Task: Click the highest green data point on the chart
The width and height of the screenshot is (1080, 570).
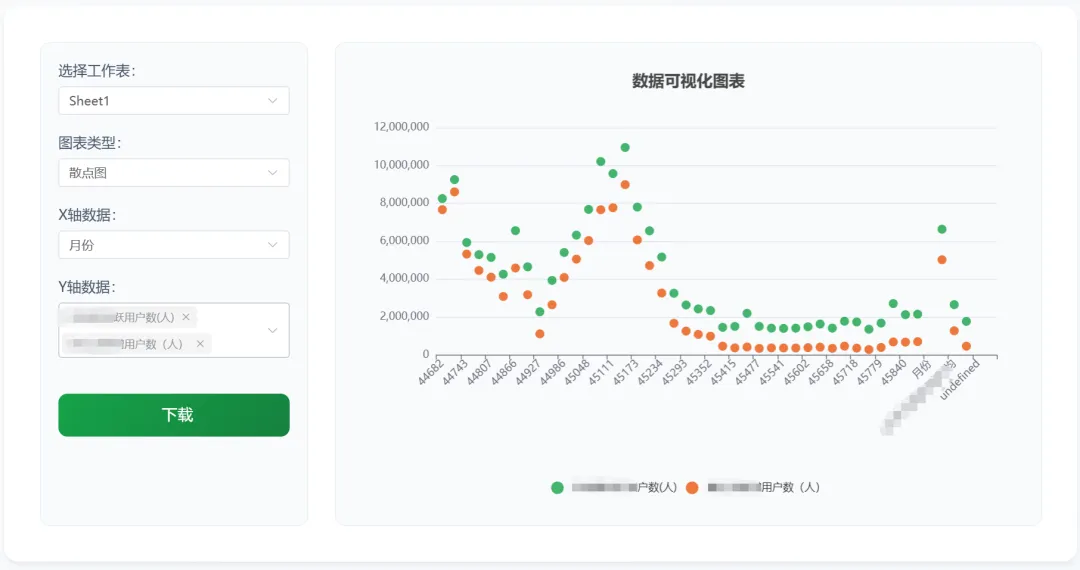Action: coord(625,147)
